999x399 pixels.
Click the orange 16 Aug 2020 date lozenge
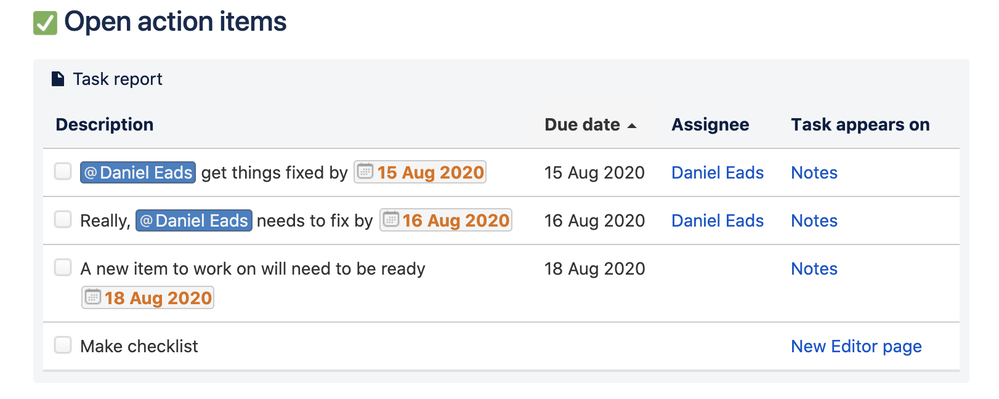coord(446,221)
